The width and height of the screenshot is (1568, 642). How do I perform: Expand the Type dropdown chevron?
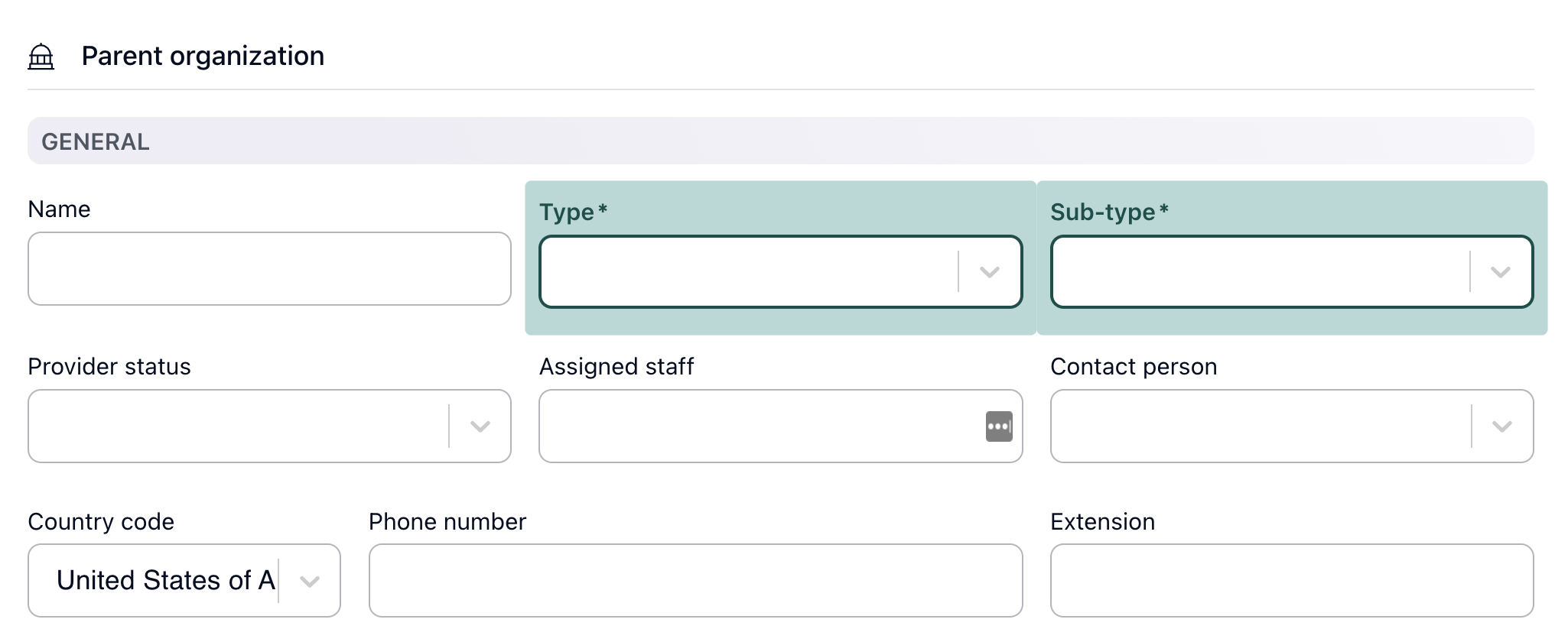pyautogui.click(x=990, y=272)
